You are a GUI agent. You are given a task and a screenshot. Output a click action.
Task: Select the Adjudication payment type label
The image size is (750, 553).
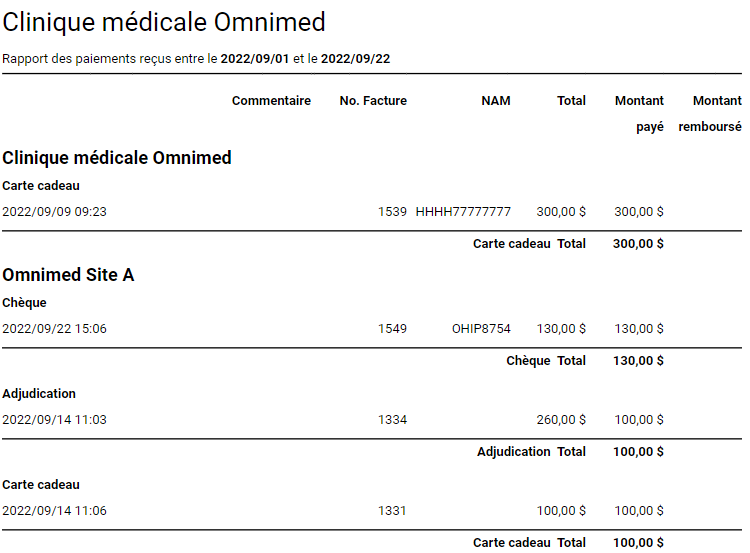point(39,394)
